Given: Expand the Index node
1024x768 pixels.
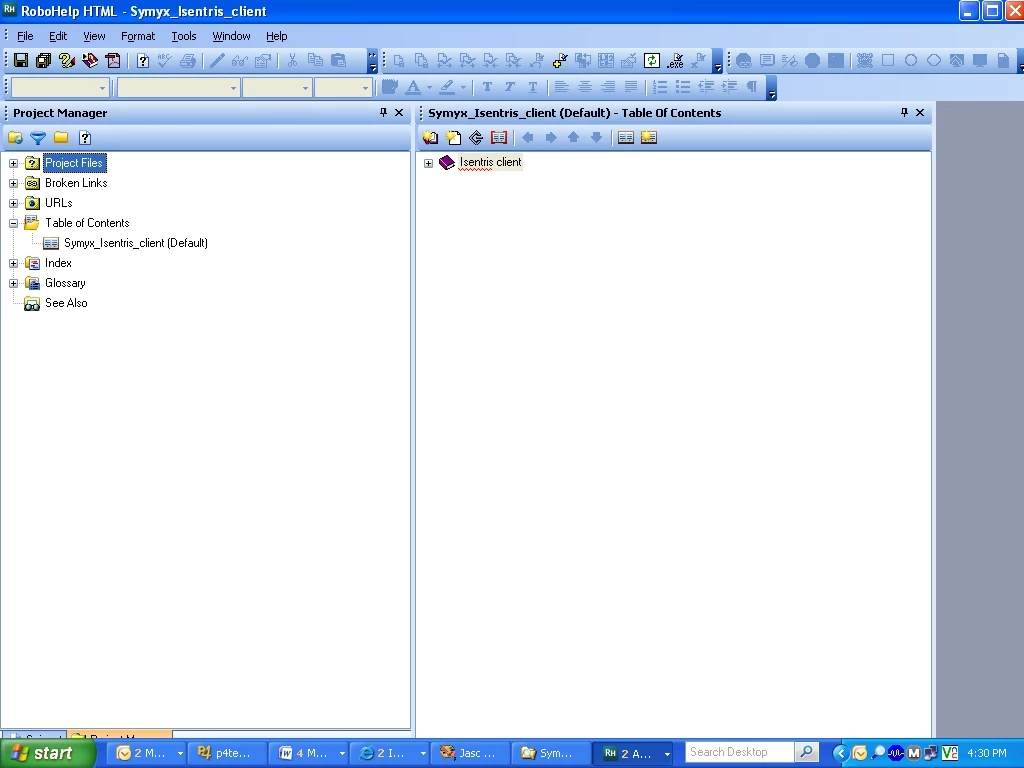Looking at the screenshot, I should [13, 264].
